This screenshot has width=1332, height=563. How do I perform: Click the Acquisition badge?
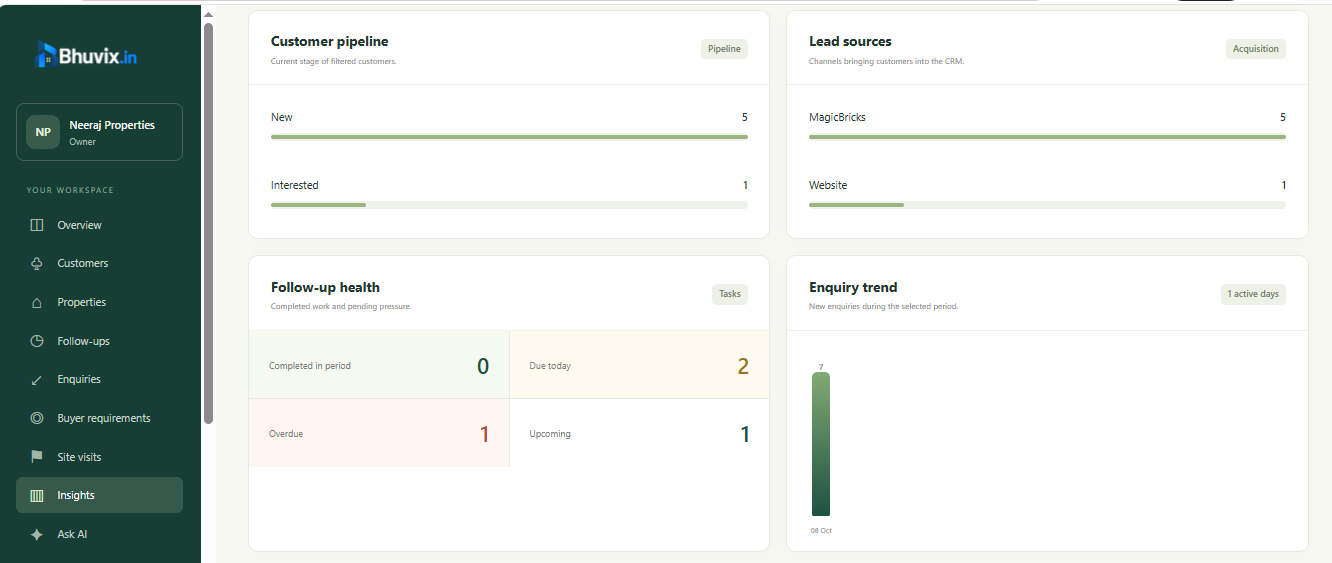1255,49
